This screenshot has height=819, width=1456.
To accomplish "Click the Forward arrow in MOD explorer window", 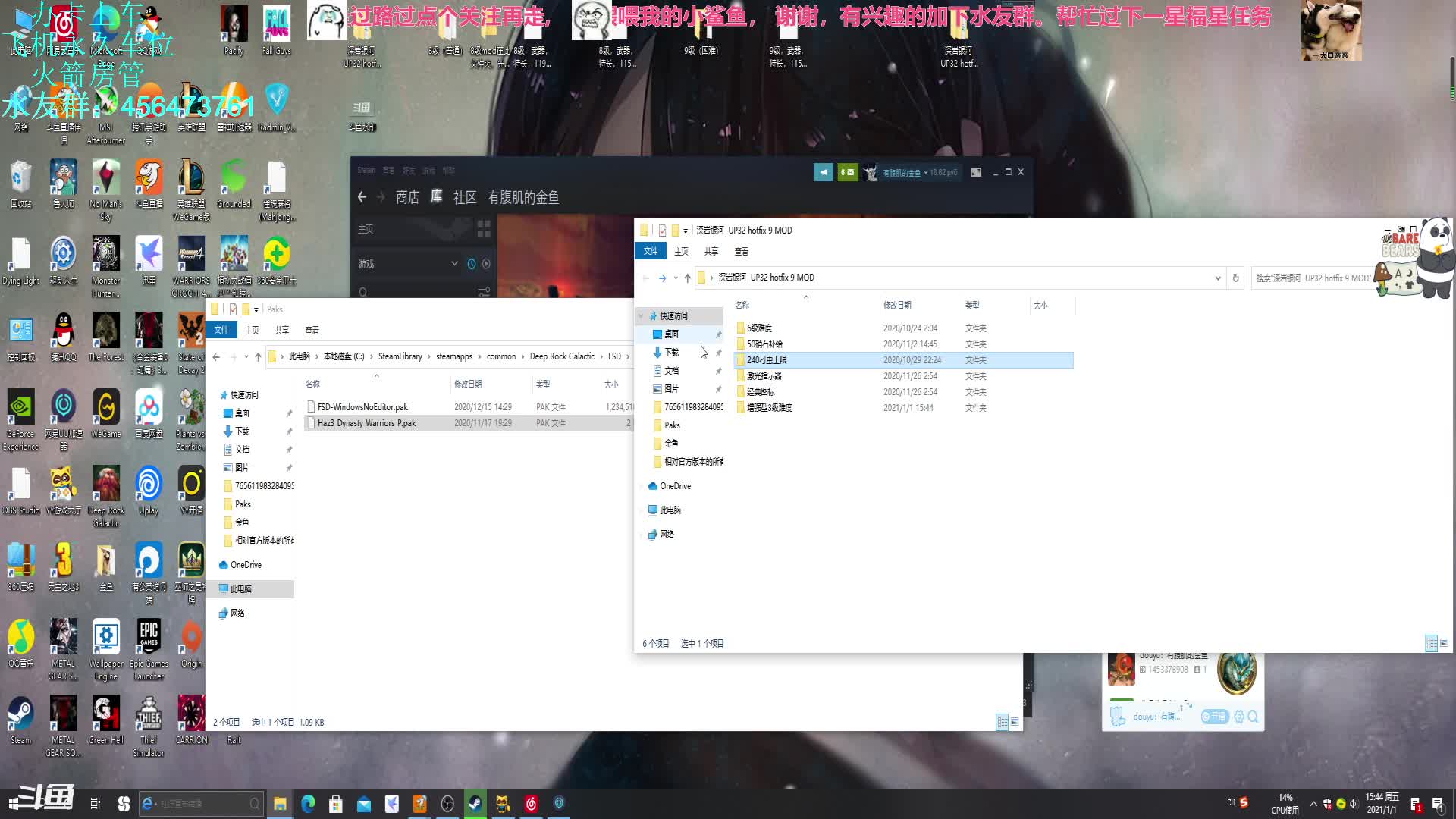I will [662, 278].
